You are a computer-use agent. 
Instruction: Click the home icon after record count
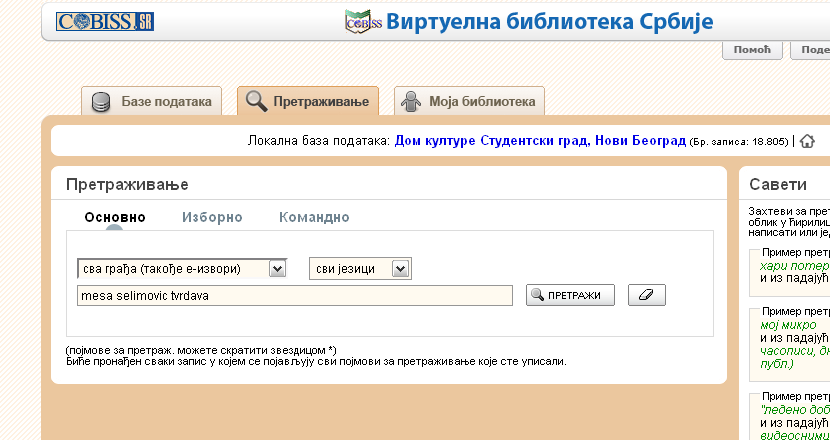tap(807, 141)
